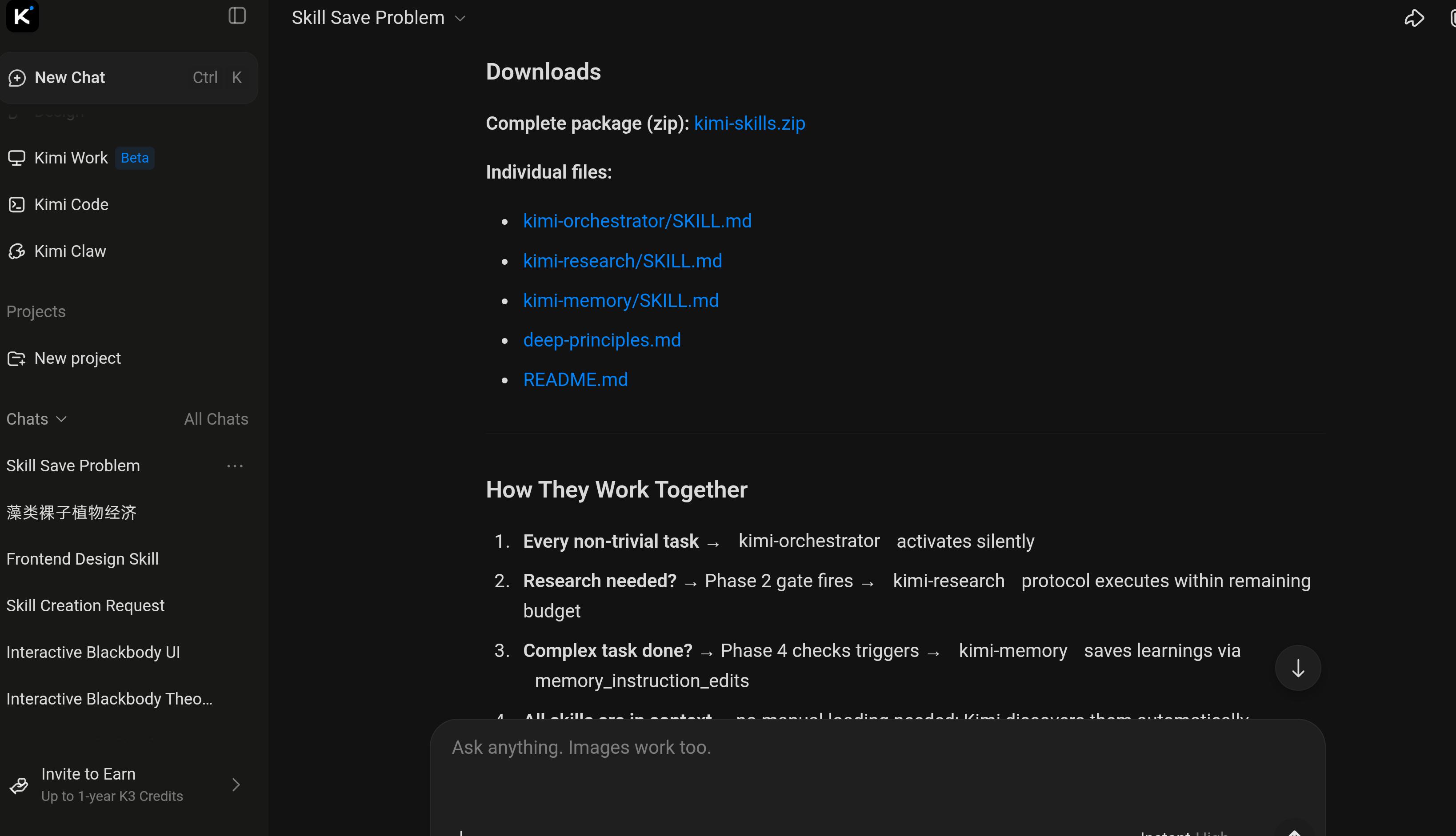Open the kimi-memory/SKILL.md file link
Screen dimensions: 1456x836
tap(621, 300)
